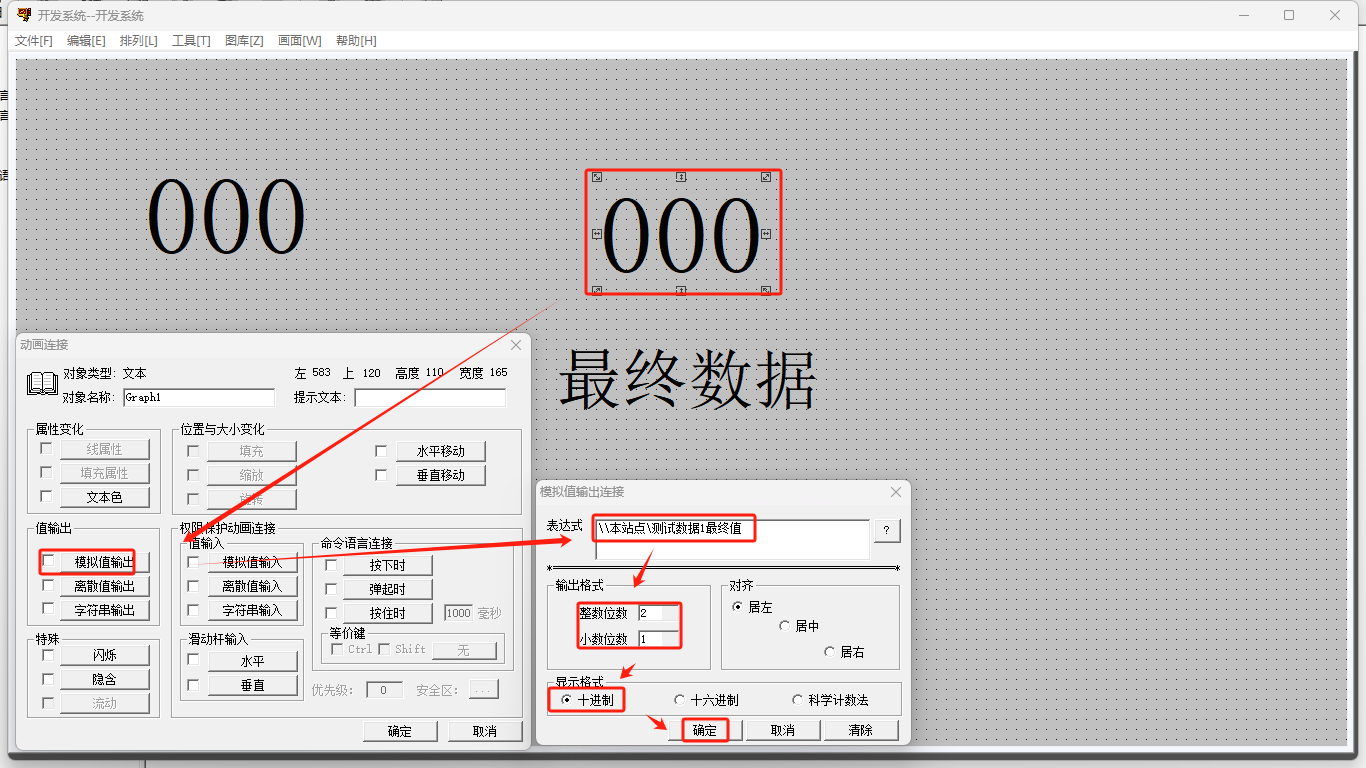The width and height of the screenshot is (1366, 768).
Task: Close the 模拟值输出连接 dialog
Action: click(x=896, y=492)
